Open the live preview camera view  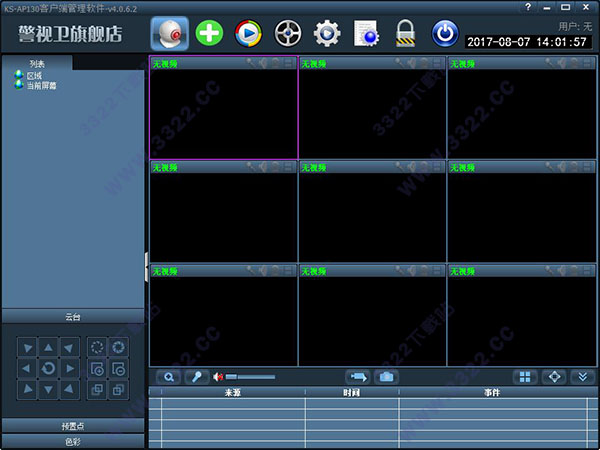170,33
